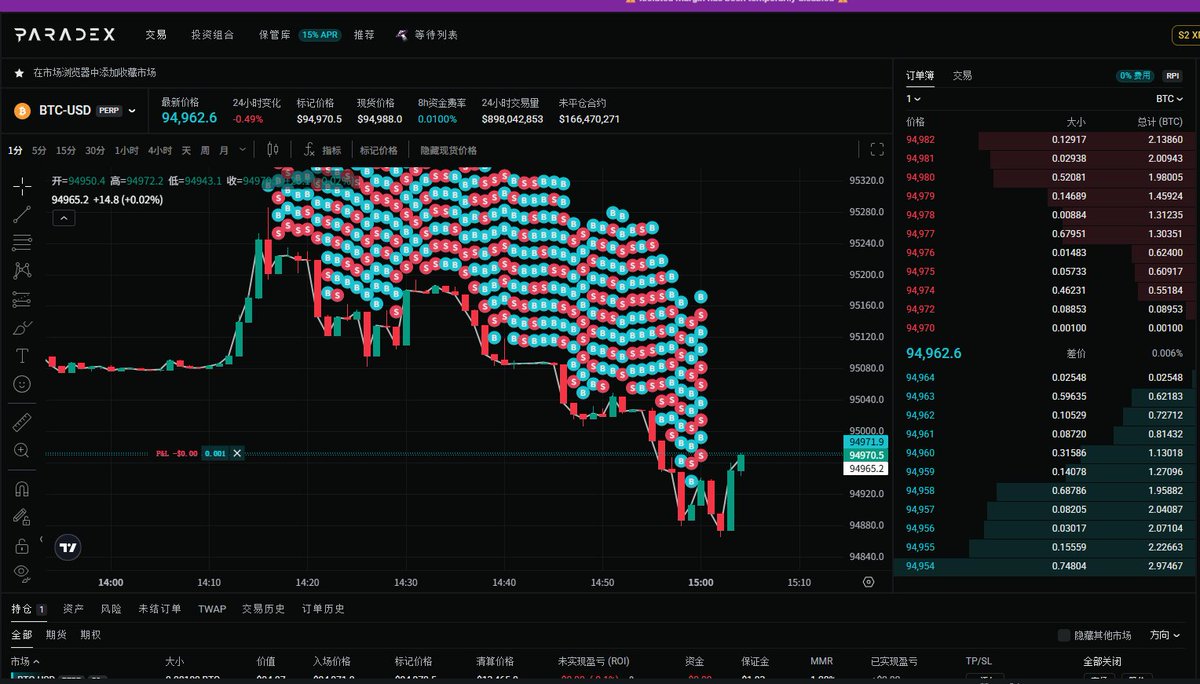Select the 30分 timeframe
Screen dimensions: 1200x684
pyautogui.click(x=95, y=150)
